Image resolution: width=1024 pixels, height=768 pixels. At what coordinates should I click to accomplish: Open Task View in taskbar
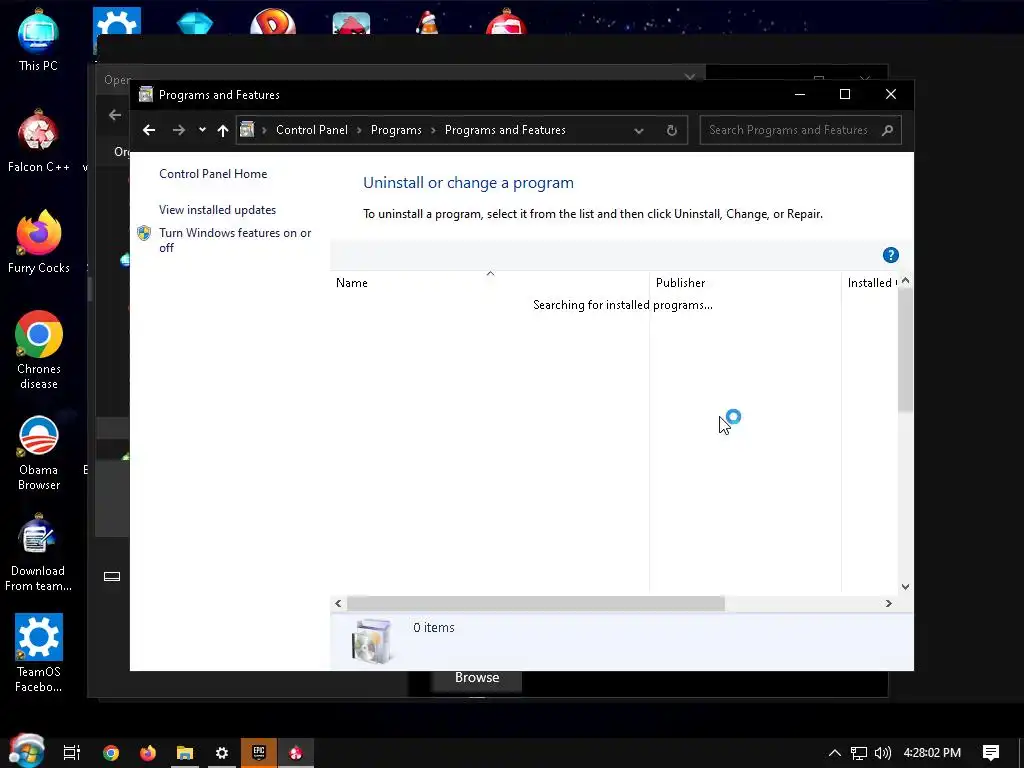72,753
